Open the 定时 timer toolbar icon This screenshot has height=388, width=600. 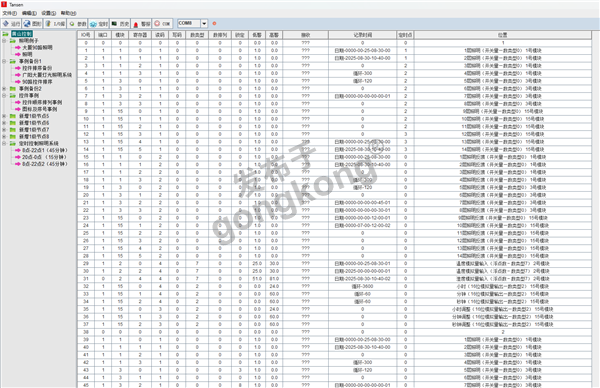(x=99, y=24)
